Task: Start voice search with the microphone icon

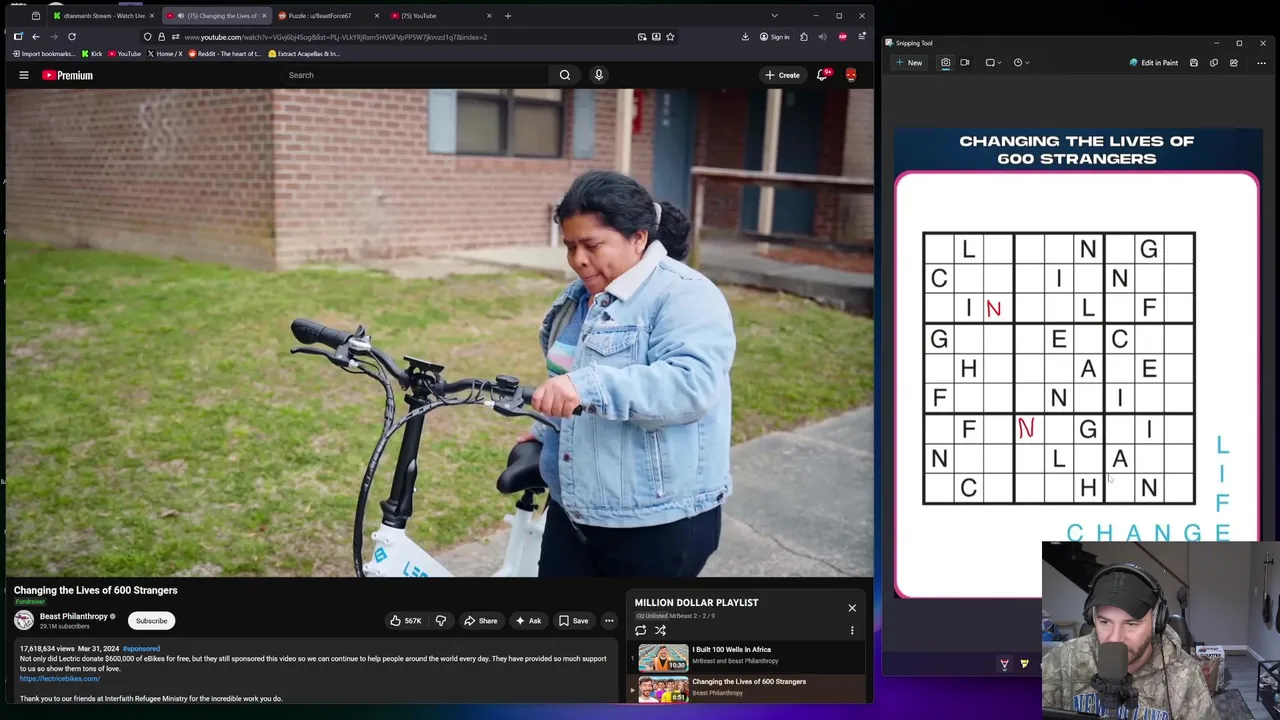Action: 598,75
